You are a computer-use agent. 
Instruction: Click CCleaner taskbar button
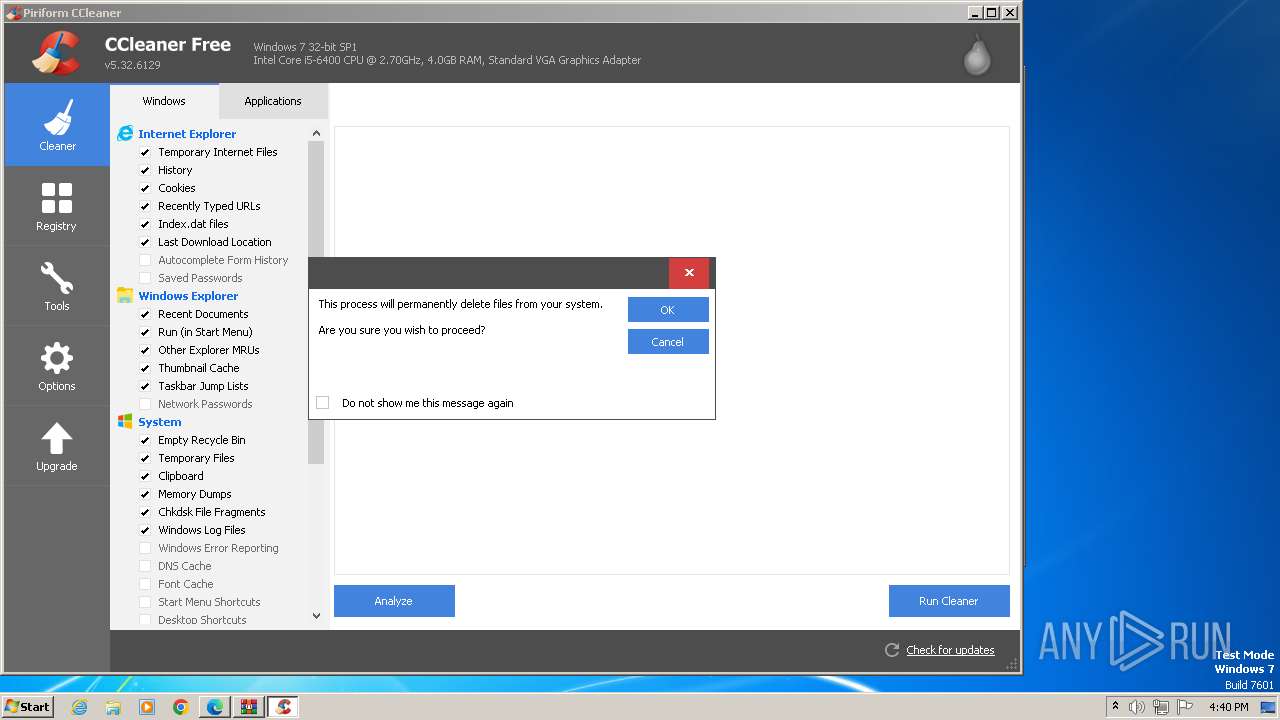point(283,707)
